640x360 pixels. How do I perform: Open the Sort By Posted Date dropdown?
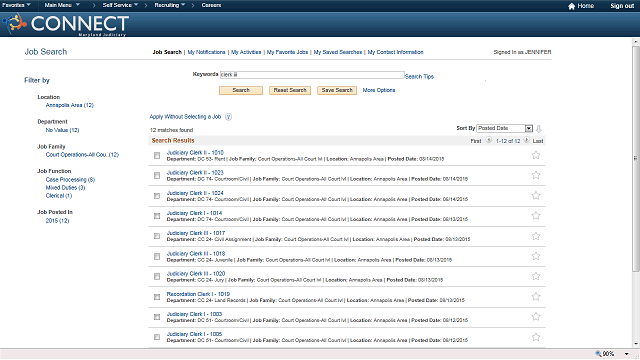coord(505,129)
